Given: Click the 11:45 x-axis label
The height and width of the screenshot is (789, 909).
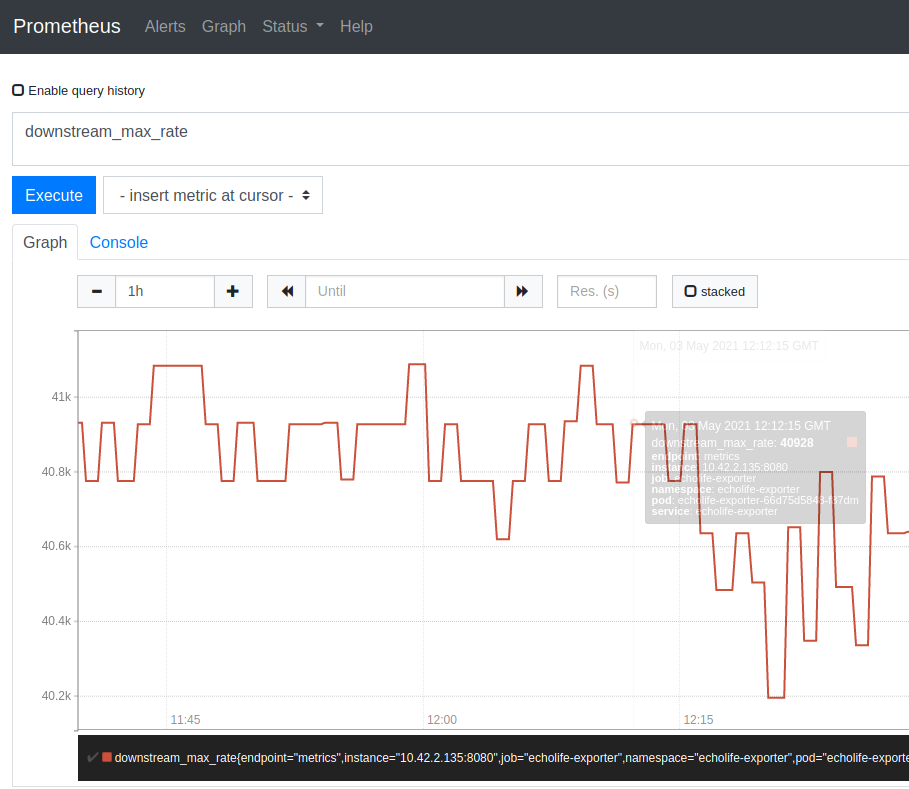Looking at the screenshot, I should pyautogui.click(x=186, y=719).
